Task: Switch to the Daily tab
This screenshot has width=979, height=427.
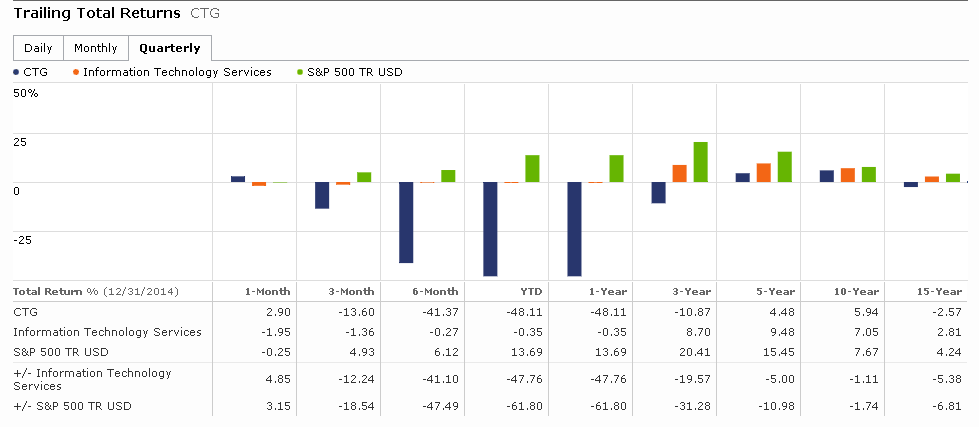Action: (x=38, y=48)
